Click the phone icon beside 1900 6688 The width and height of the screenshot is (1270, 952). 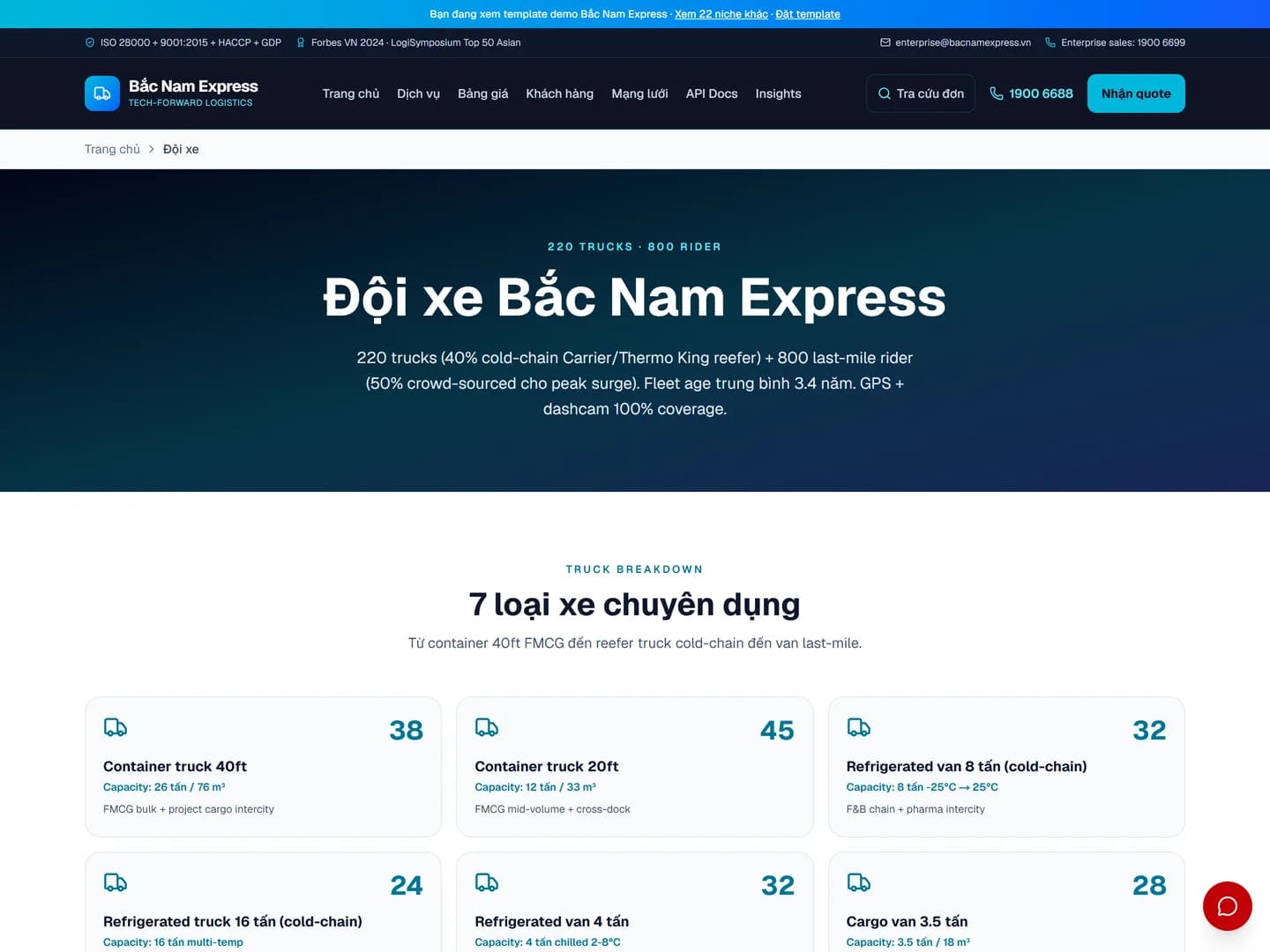[997, 93]
